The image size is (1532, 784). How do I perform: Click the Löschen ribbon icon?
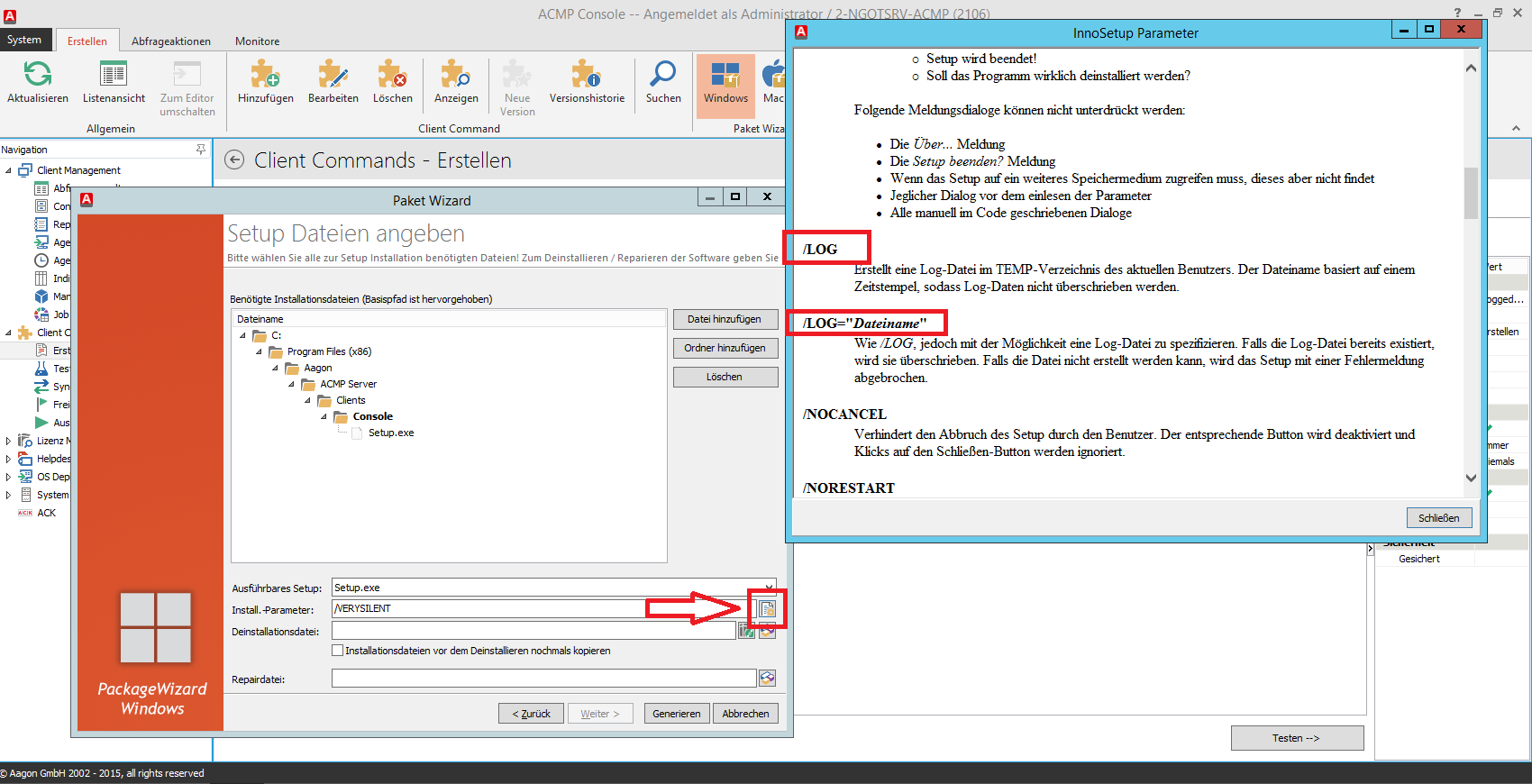[x=393, y=73]
